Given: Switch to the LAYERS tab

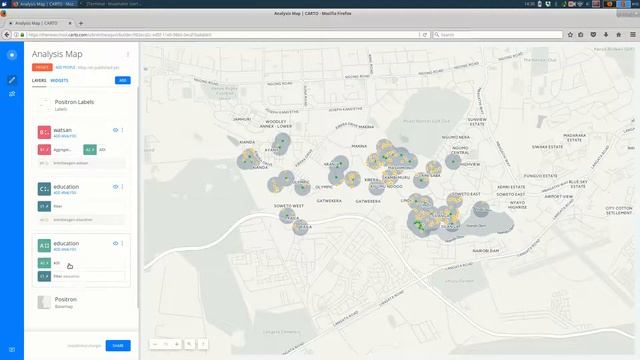Looking at the screenshot, I should pos(39,80).
